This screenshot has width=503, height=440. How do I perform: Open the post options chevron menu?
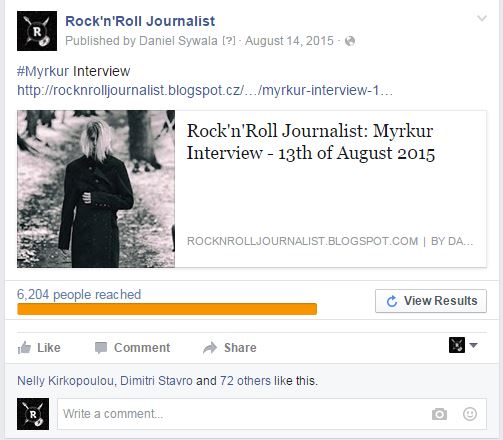pos(482,18)
